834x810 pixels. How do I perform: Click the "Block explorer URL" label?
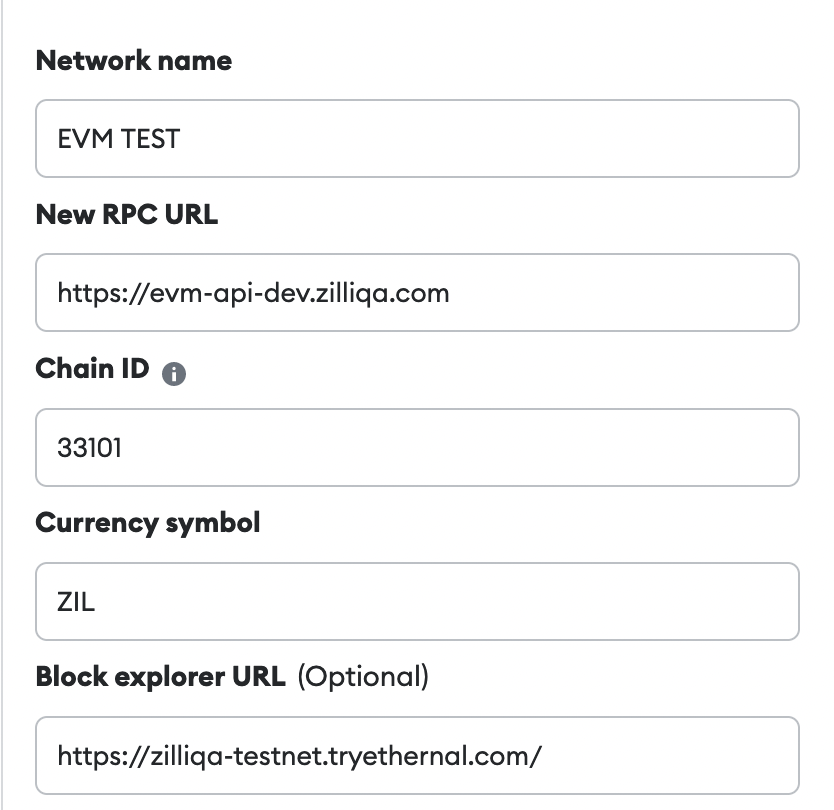(160, 677)
